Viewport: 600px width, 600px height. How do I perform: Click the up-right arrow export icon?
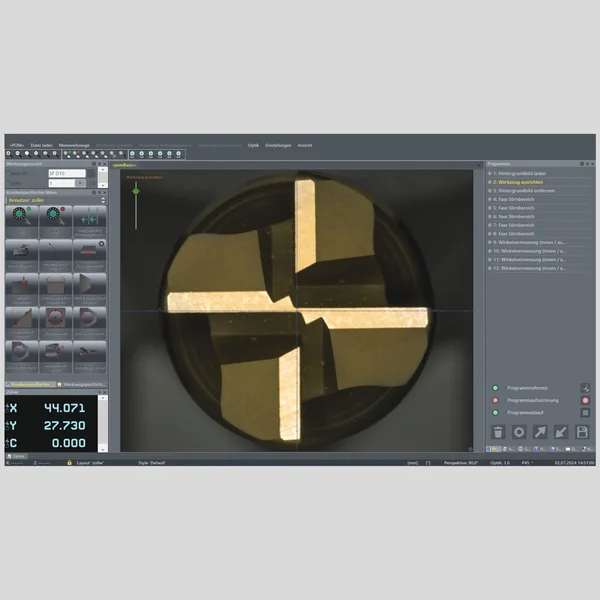tap(541, 432)
